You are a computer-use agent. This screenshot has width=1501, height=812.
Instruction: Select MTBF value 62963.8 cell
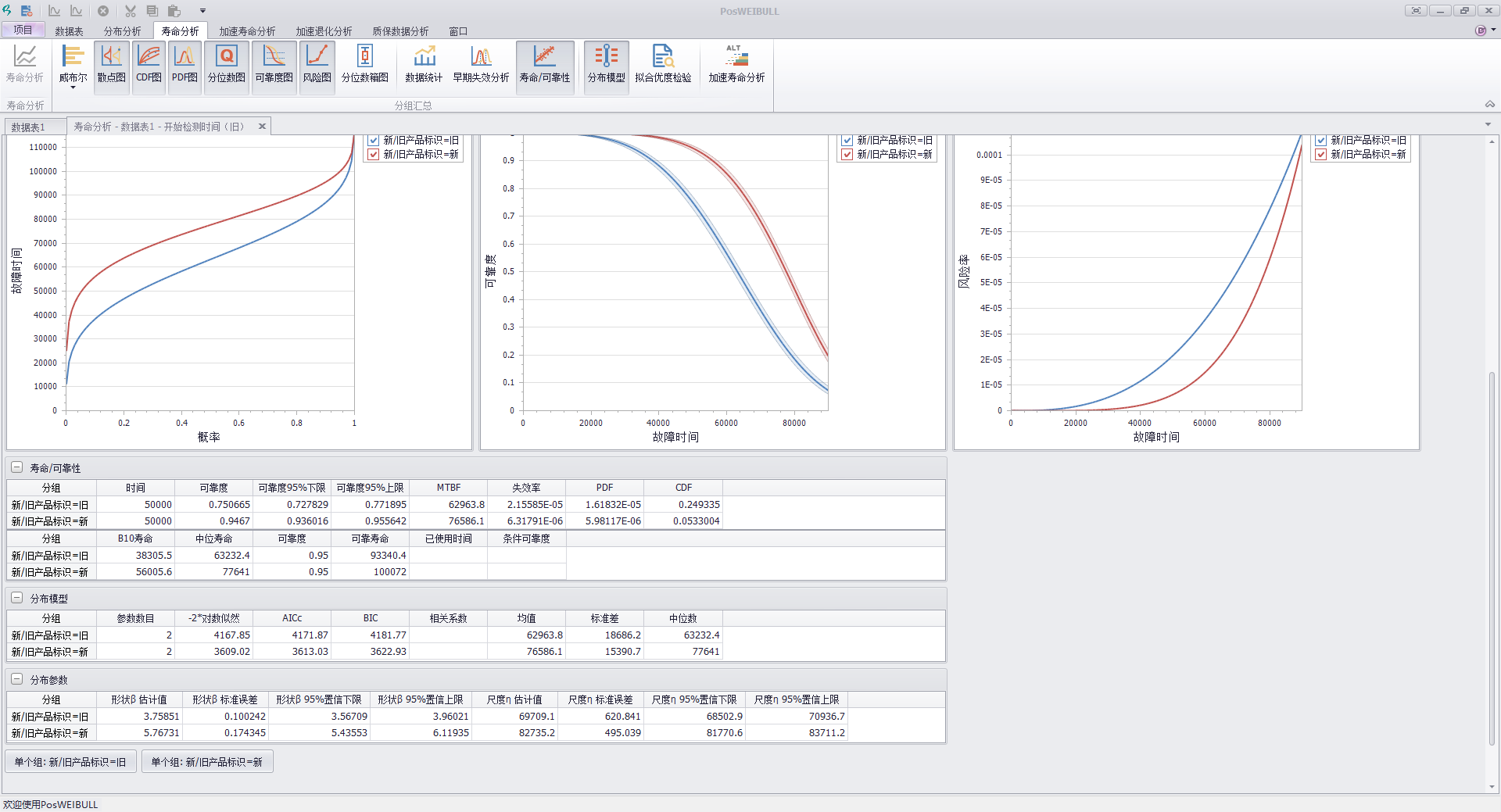click(x=449, y=505)
